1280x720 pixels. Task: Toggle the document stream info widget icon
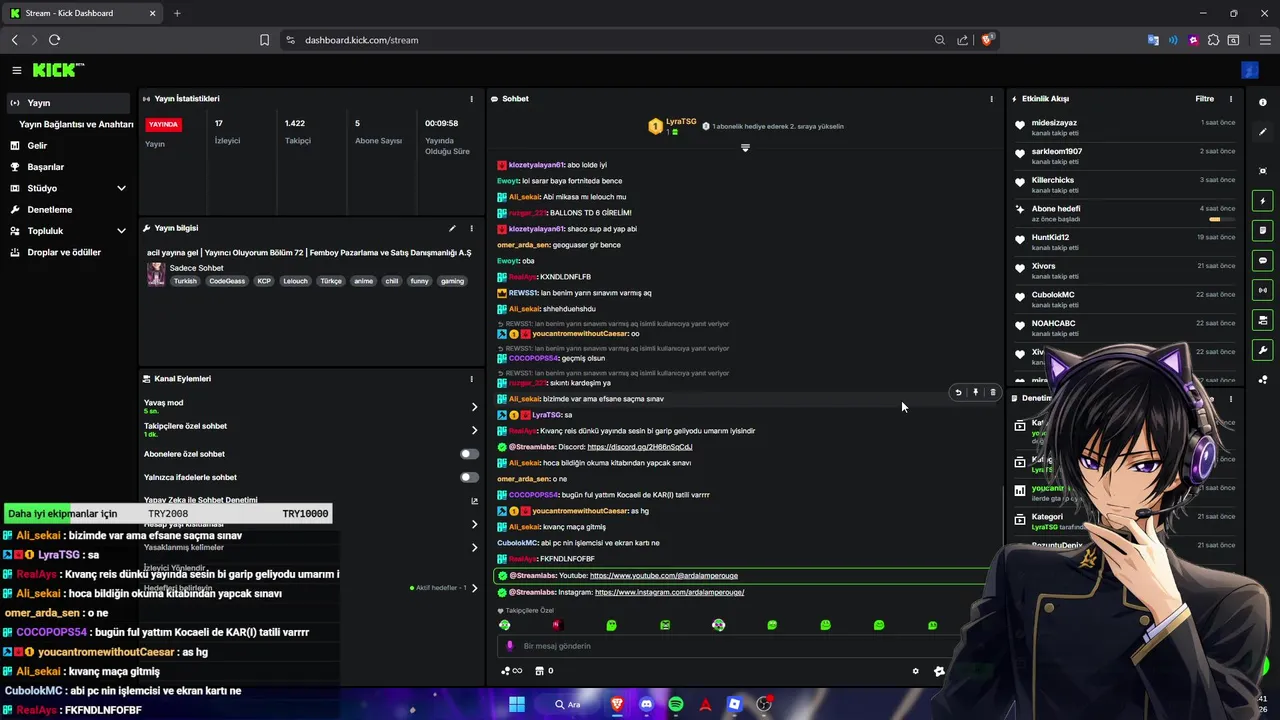pos(1263,230)
